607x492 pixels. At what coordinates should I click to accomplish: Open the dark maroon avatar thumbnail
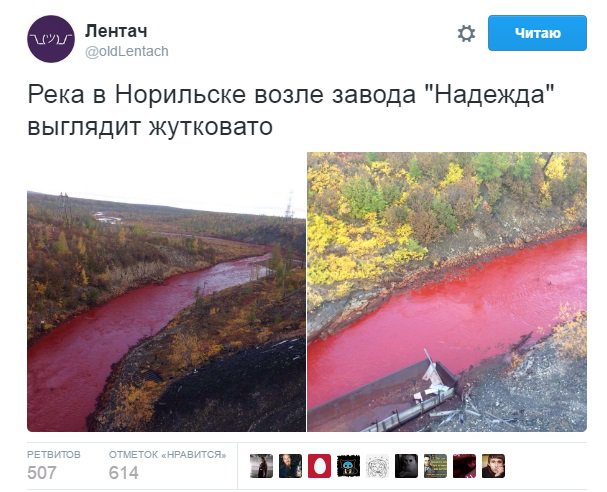[464, 466]
